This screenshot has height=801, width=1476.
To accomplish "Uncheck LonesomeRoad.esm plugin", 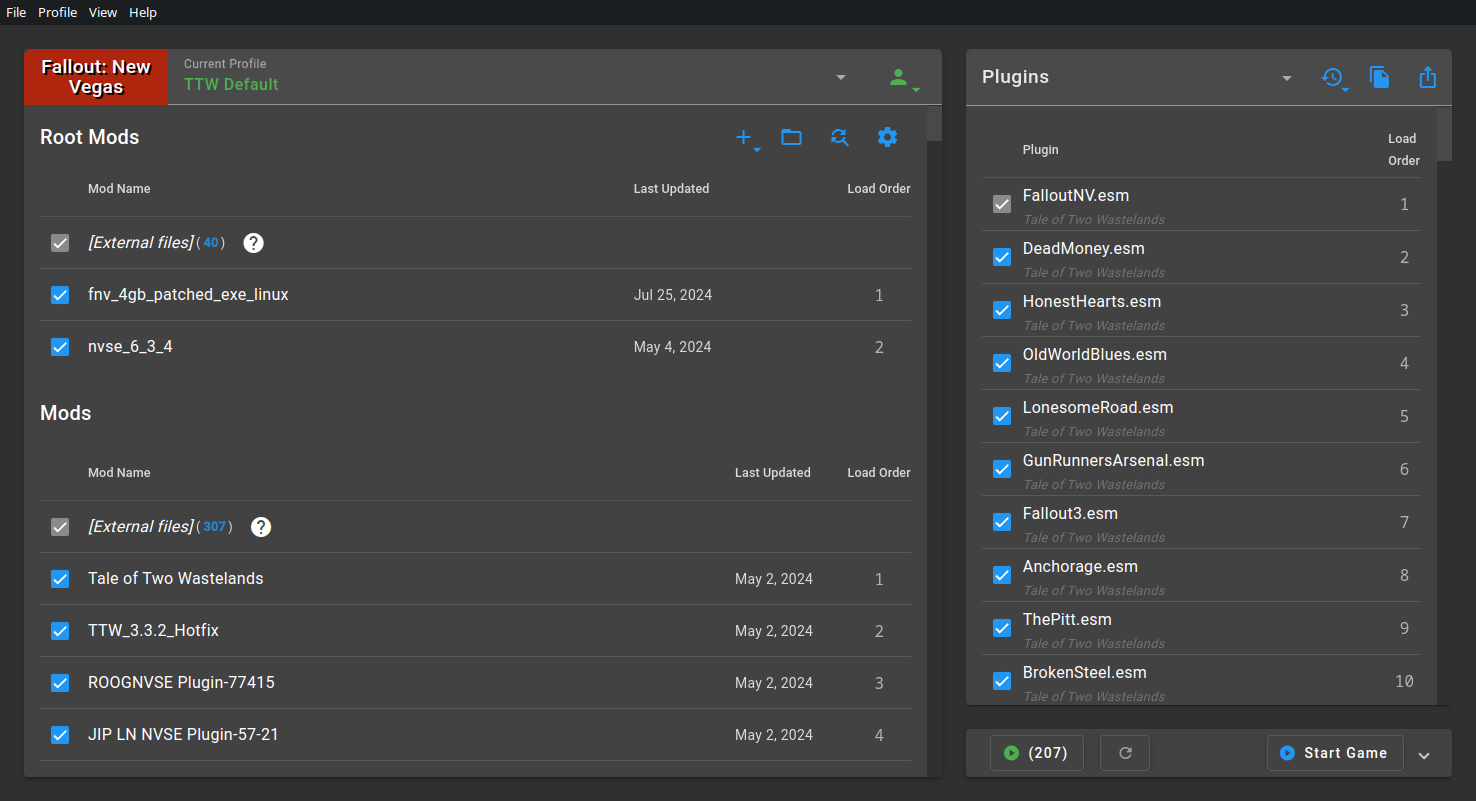I will click(1002, 416).
